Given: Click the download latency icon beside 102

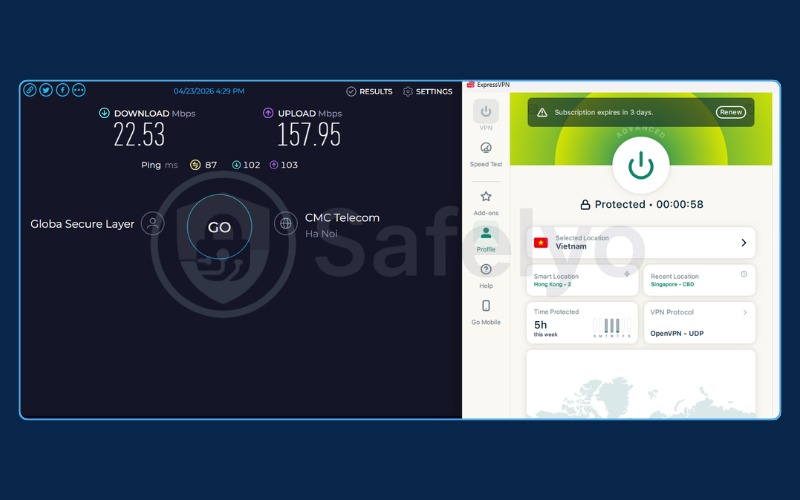Looking at the screenshot, I should pyautogui.click(x=236, y=165).
